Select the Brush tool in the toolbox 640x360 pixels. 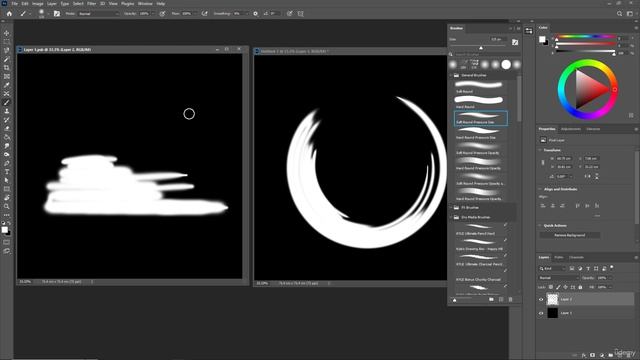click(7, 102)
